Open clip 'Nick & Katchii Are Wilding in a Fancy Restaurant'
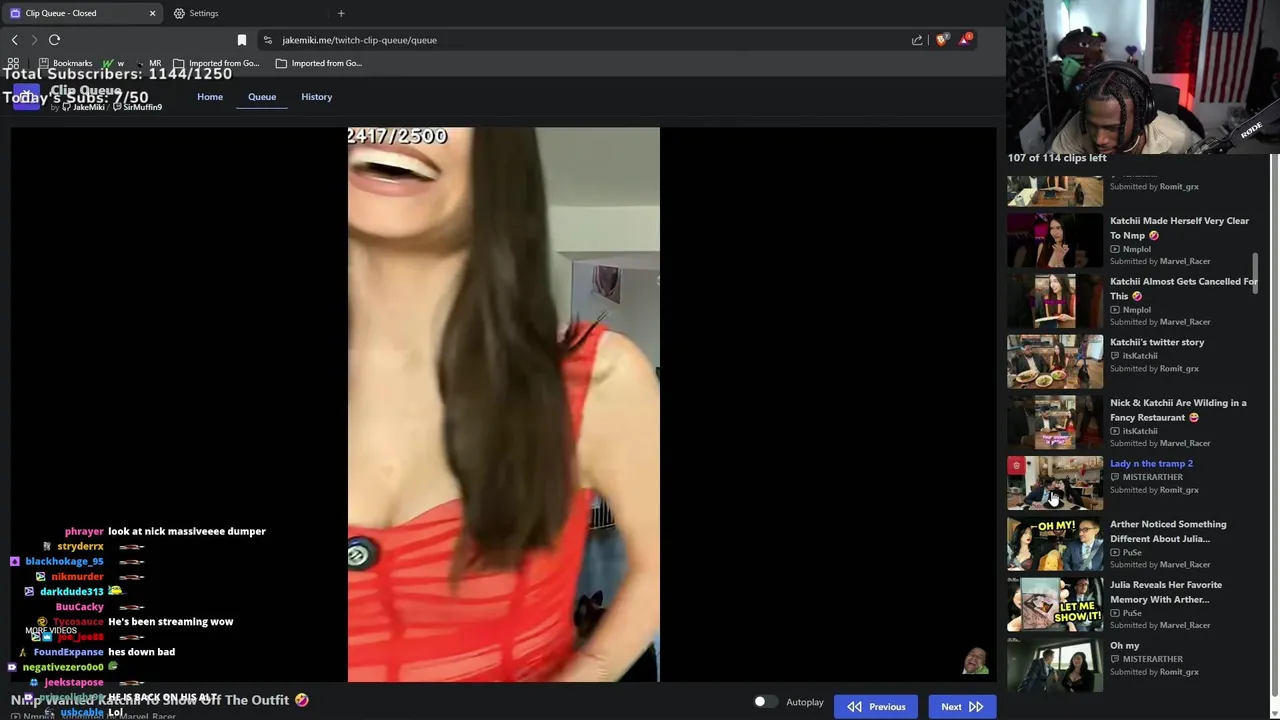The width and height of the screenshot is (1280, 720). 1178,410
